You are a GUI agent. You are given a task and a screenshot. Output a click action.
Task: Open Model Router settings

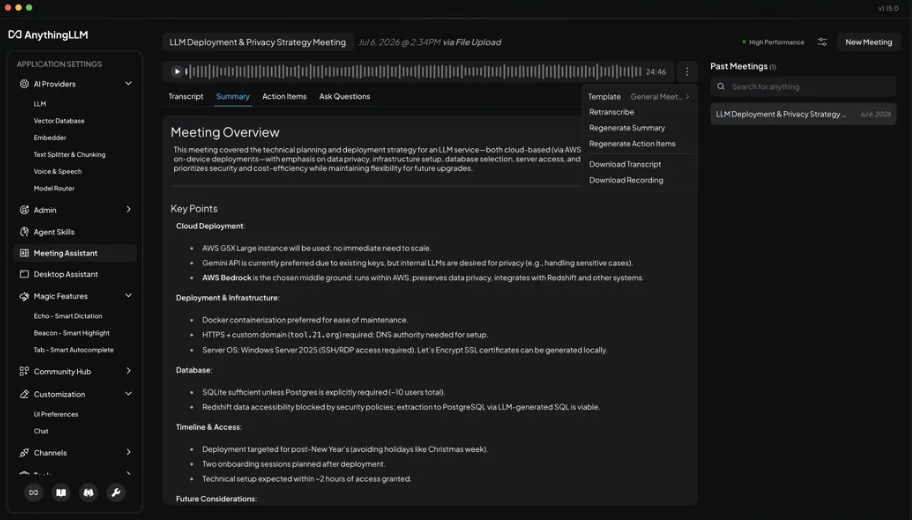click(x=54, y=188)
